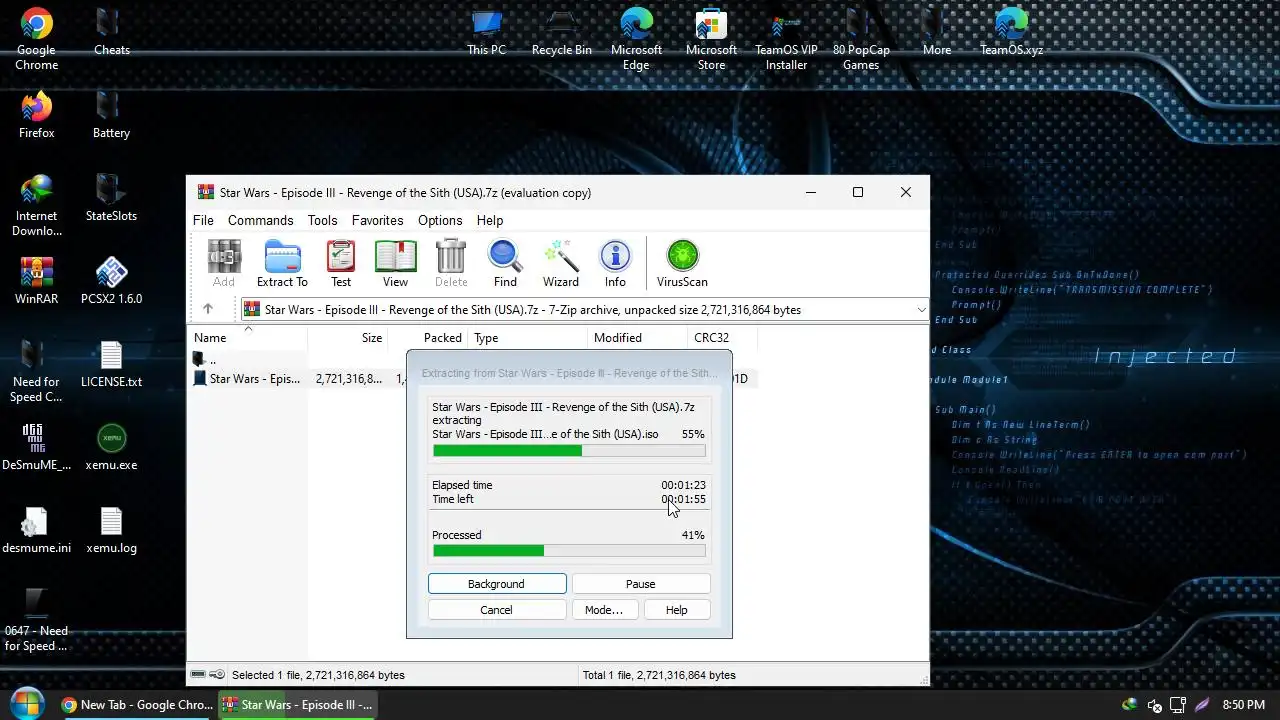
Task: Send extraction to Background
Action: [497, 584]
